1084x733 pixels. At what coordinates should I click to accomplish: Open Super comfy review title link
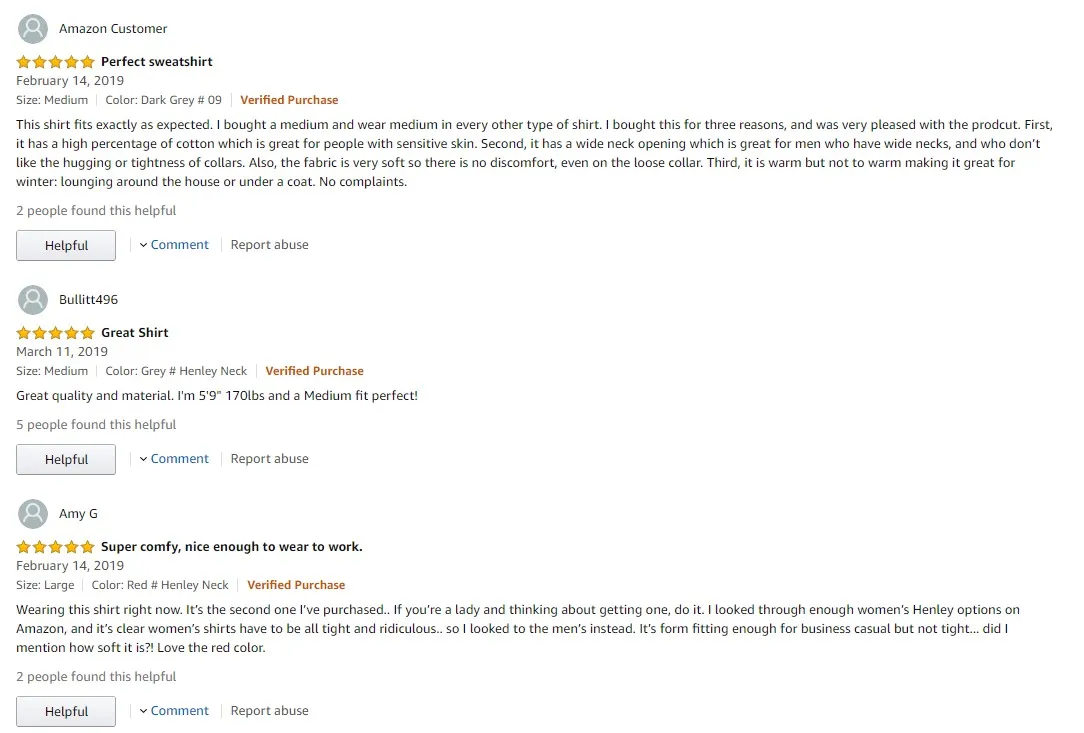232,547
